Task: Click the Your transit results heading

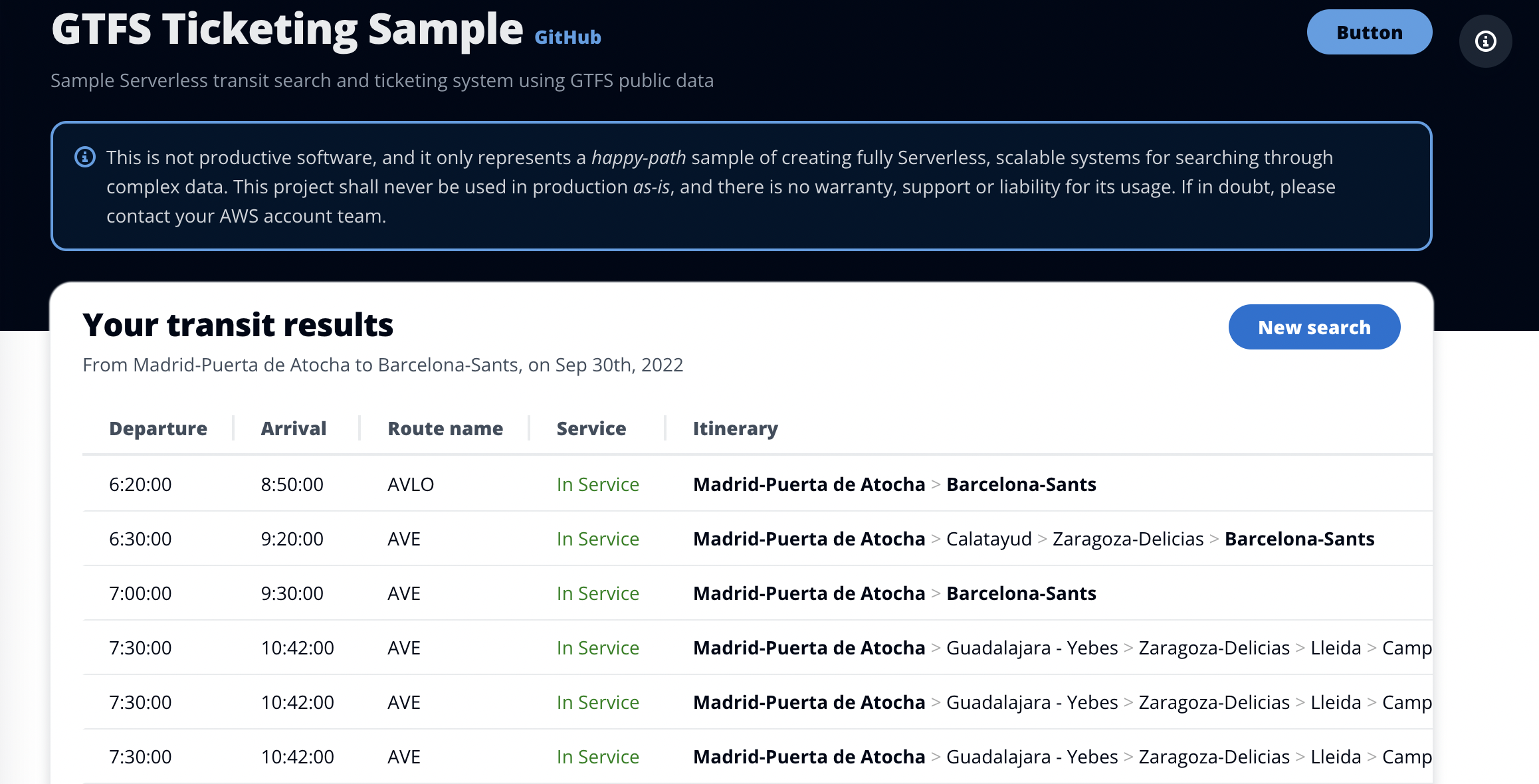Action: tap(238, 325)
